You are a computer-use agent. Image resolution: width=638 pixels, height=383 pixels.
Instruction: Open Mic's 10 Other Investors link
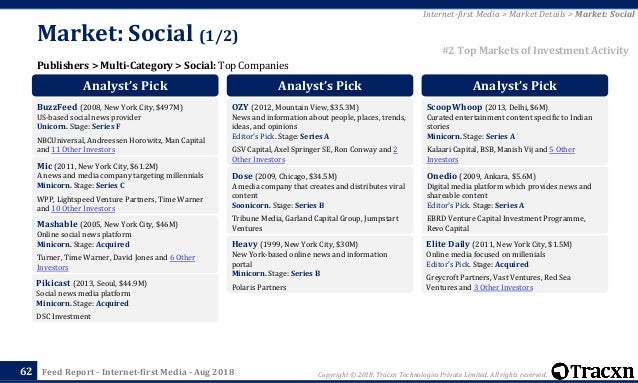[83, 208]
